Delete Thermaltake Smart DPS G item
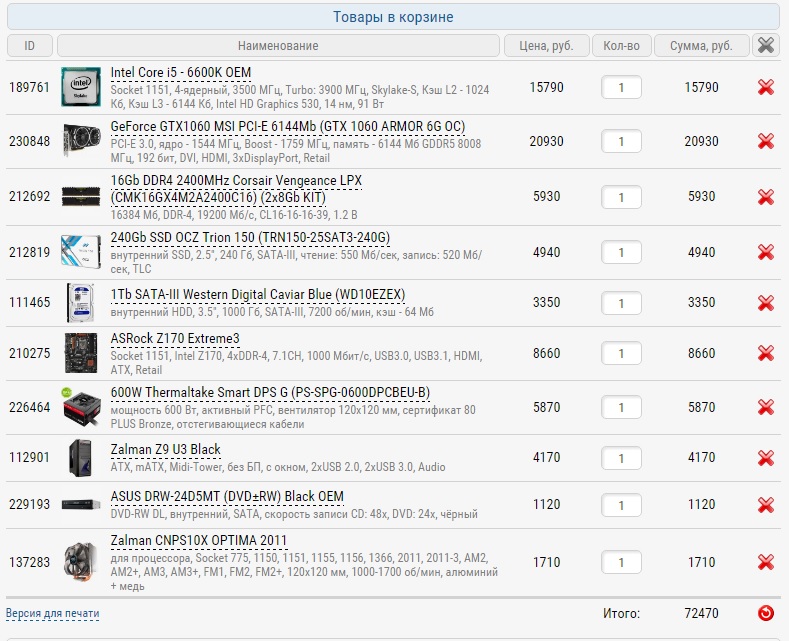The image size is (789, 641). coord(765,407)
